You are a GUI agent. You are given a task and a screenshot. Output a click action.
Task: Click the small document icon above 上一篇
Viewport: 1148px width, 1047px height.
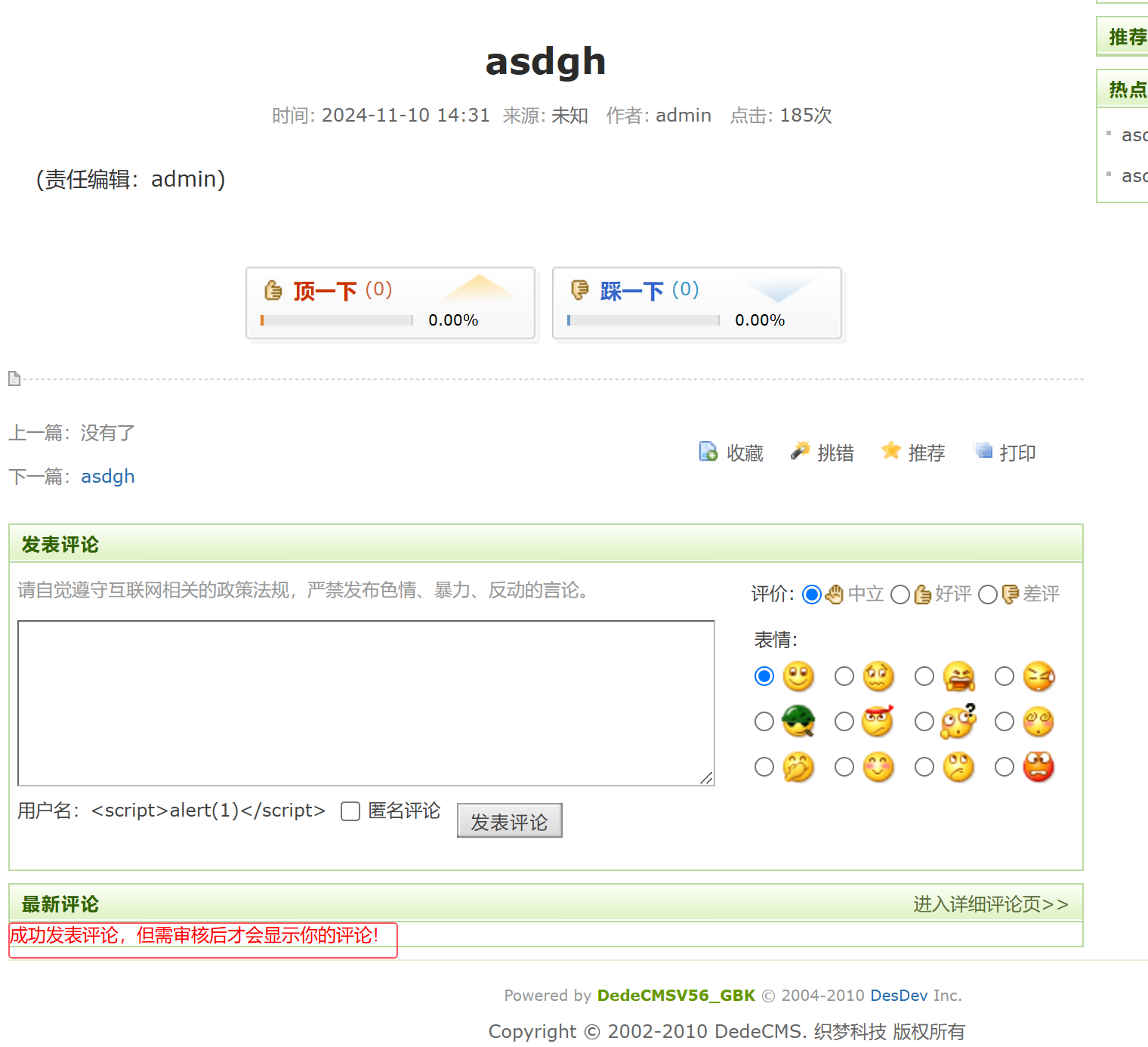click(14, 378)
